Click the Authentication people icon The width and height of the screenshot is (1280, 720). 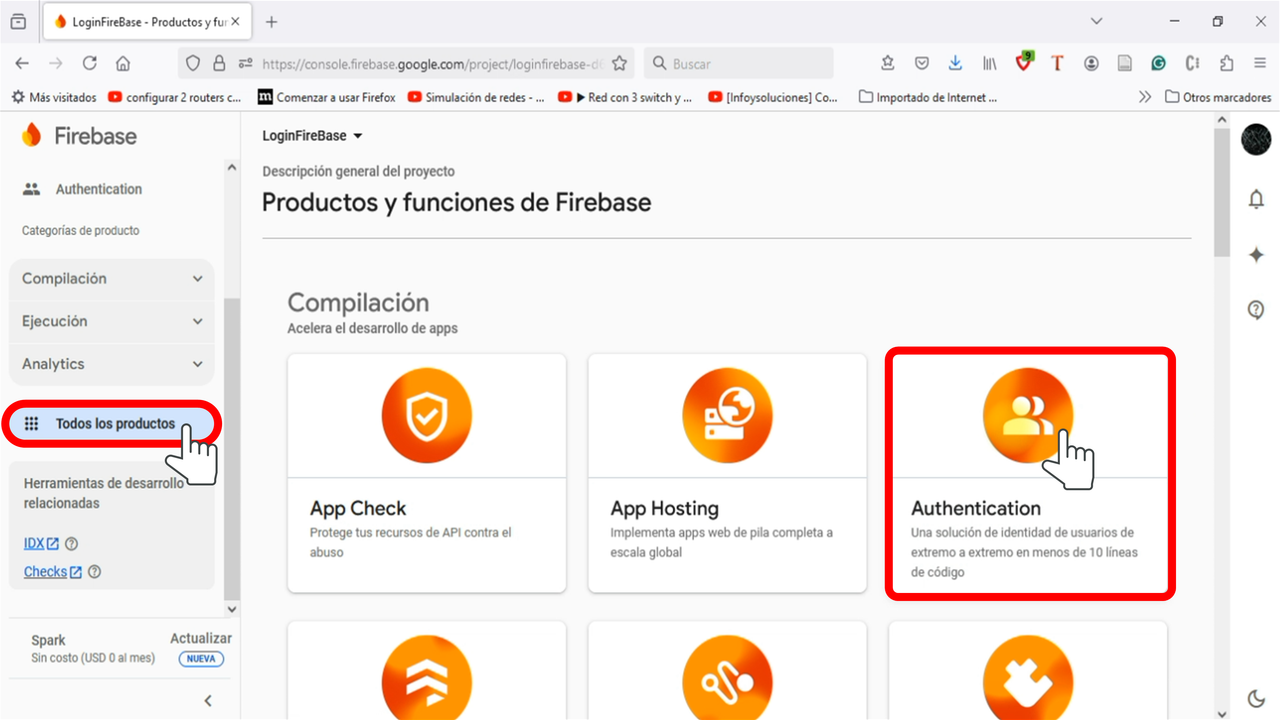click(x=1028, y=416)
